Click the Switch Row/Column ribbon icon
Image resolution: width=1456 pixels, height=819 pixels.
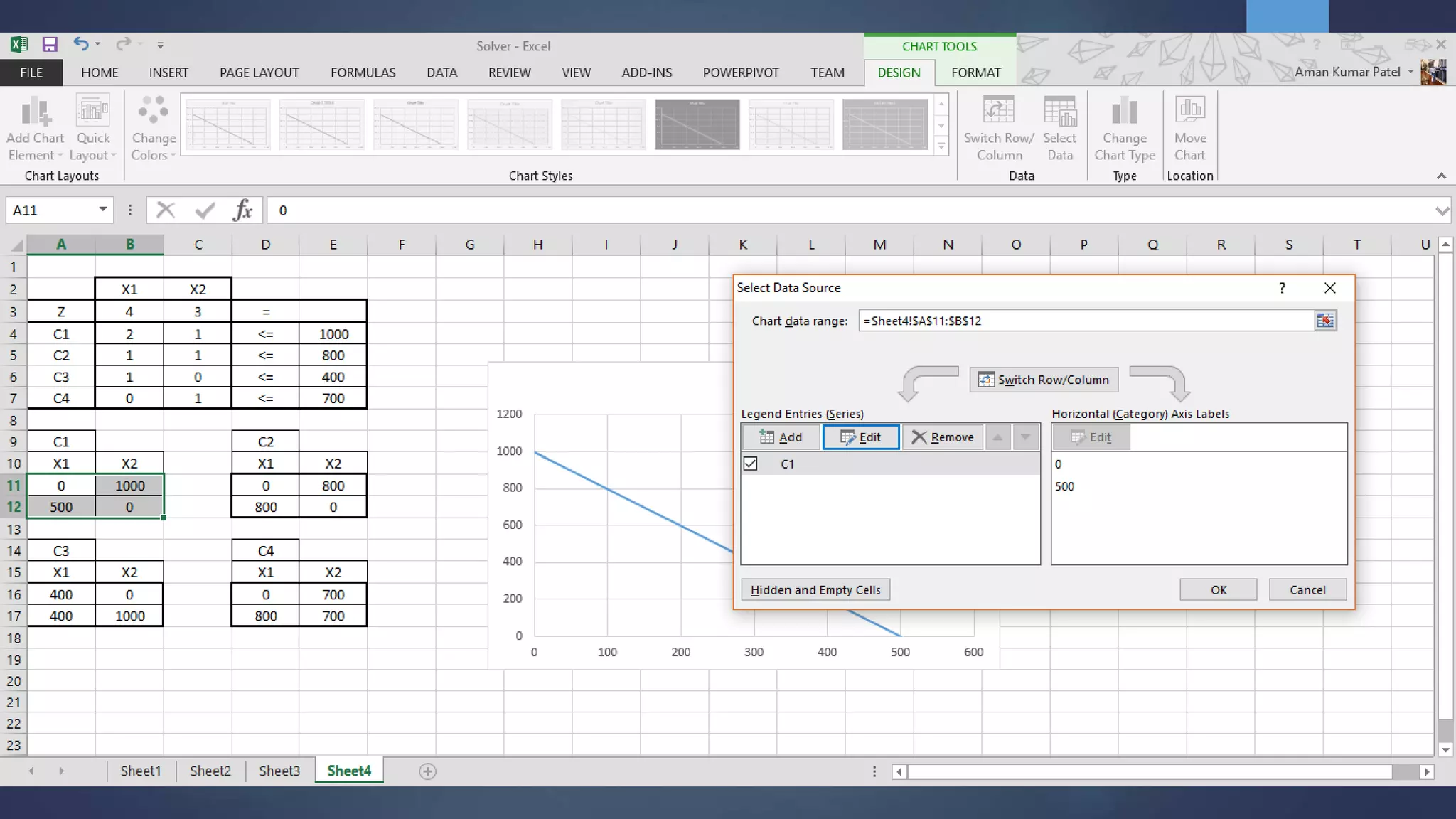[998, 112]
